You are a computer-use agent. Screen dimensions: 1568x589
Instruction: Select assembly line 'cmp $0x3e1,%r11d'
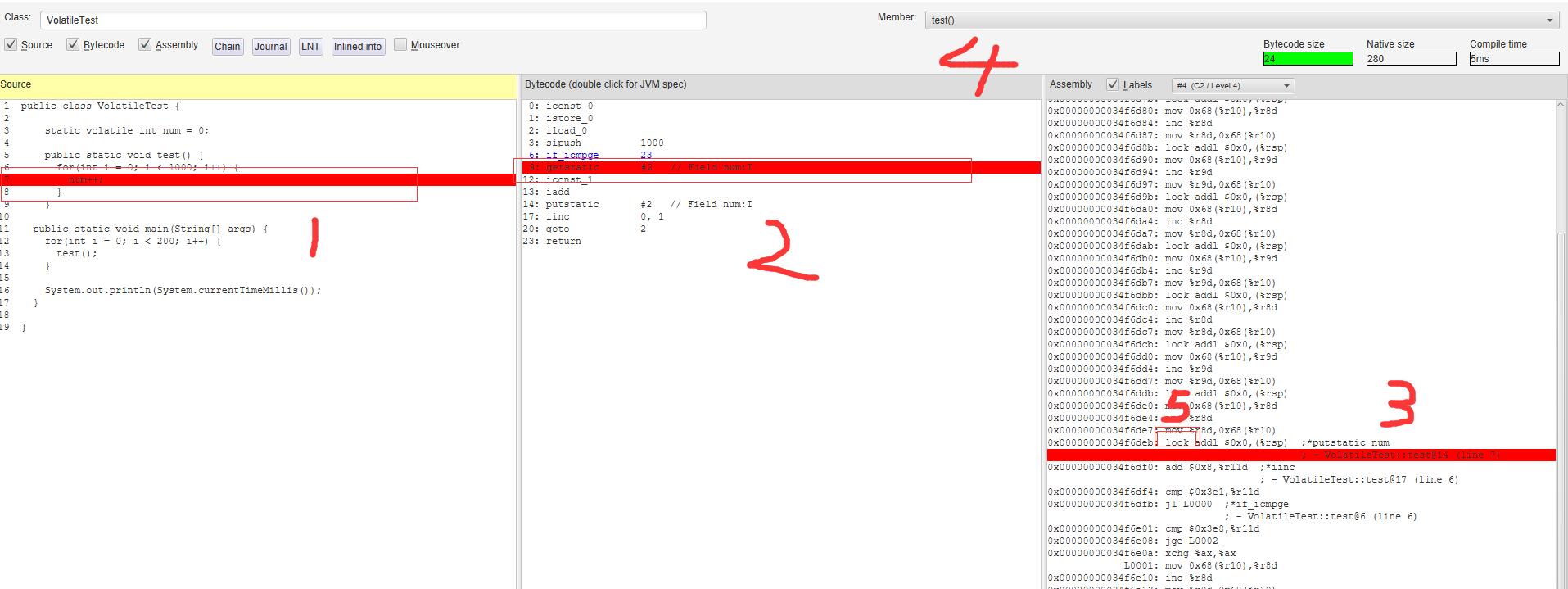(1154, 492)
